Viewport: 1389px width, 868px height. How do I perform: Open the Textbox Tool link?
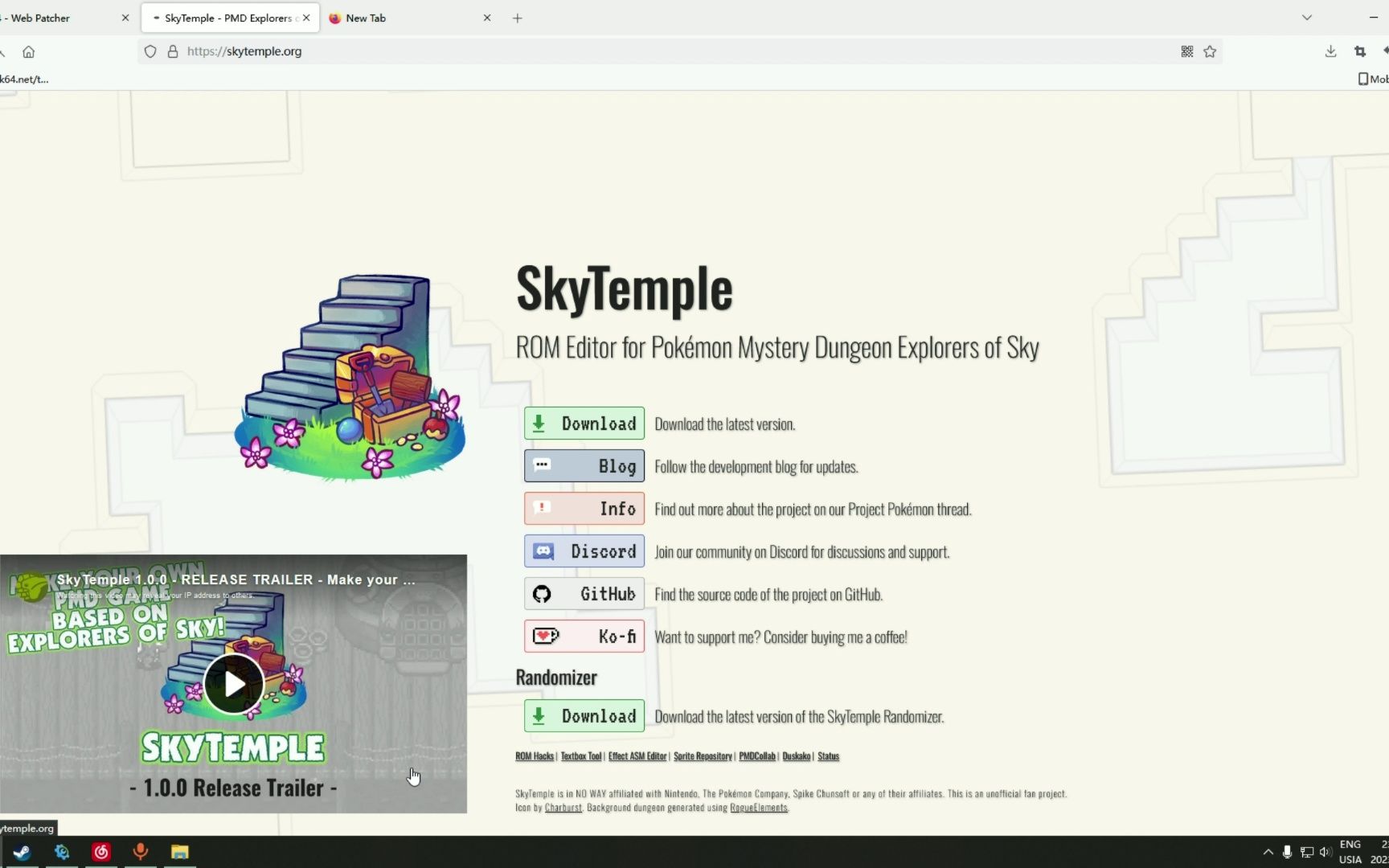pos(581,756)
